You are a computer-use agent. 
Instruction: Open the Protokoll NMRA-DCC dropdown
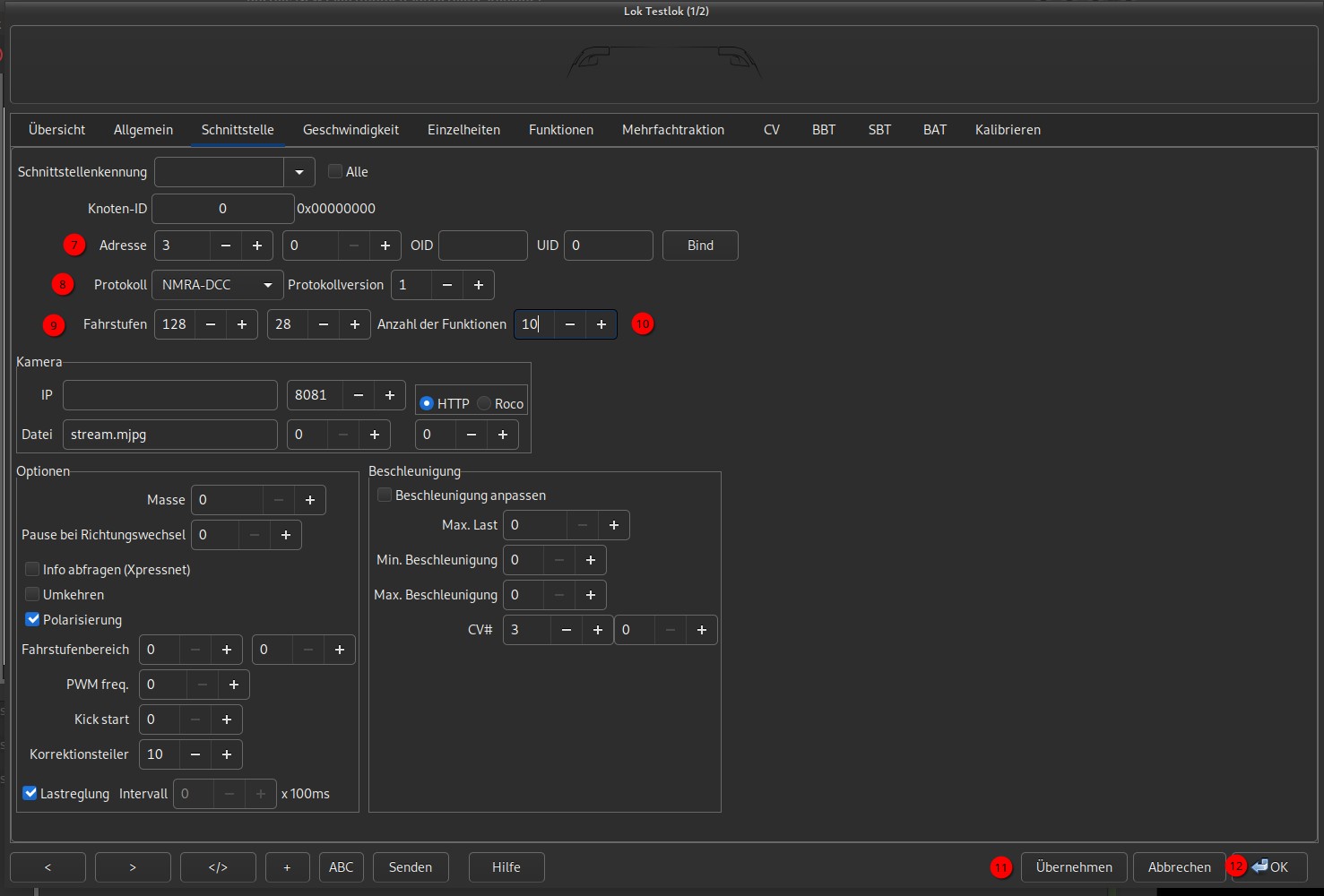coord(218,285)
